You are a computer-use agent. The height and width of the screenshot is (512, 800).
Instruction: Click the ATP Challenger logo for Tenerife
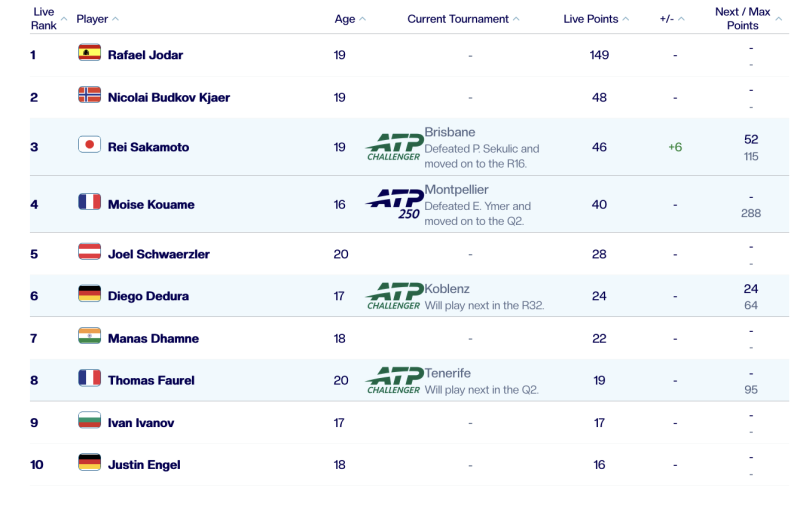393,380
